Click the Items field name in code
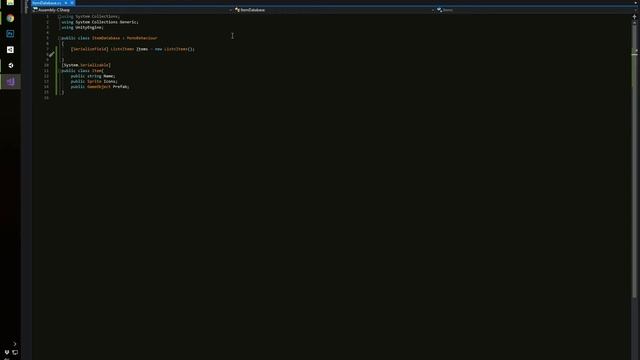Image resolution: width=640 pixels, height=360 pixels. click(x=142, y=49)
